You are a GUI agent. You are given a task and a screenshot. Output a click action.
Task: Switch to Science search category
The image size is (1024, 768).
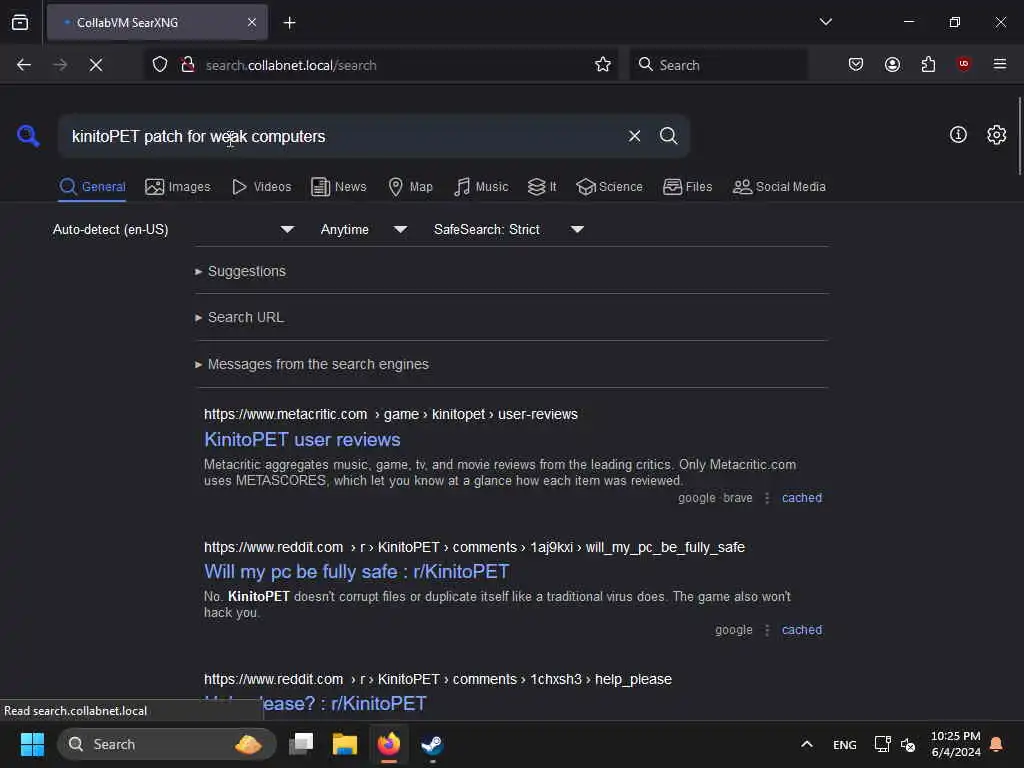click(x=609, y=187)
